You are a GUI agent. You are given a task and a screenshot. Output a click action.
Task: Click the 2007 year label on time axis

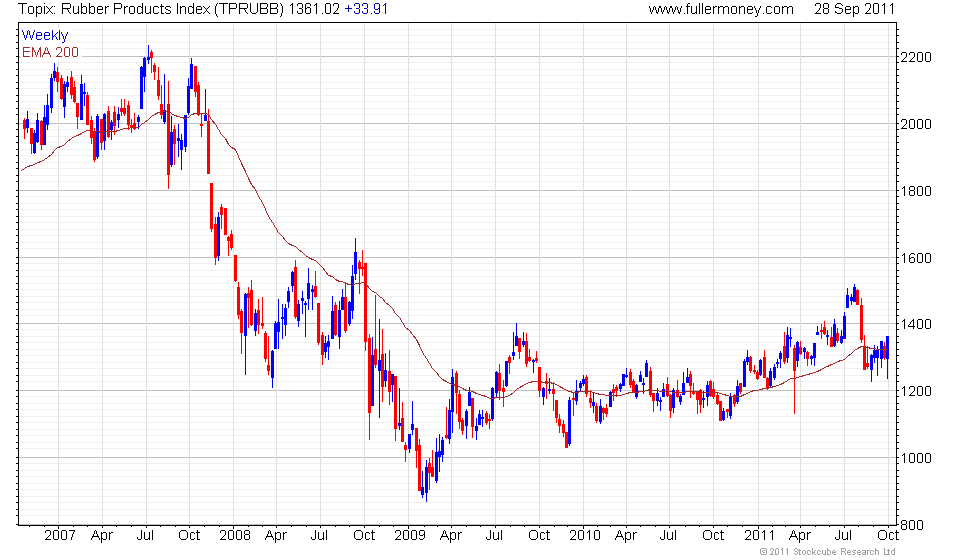[x=59, y=536]
